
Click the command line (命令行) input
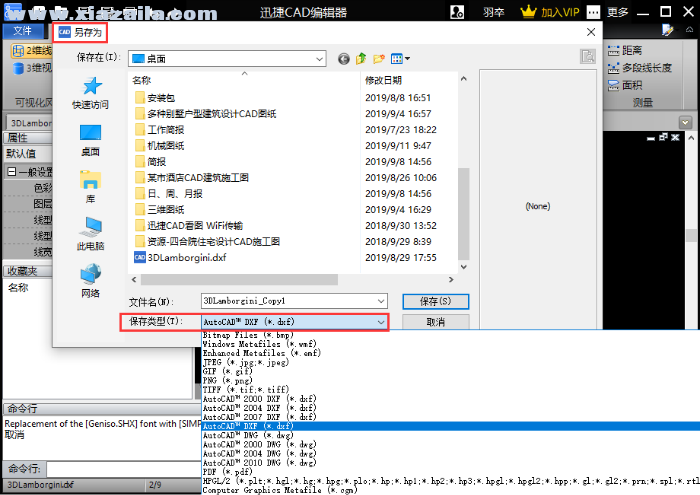[124, 469]
